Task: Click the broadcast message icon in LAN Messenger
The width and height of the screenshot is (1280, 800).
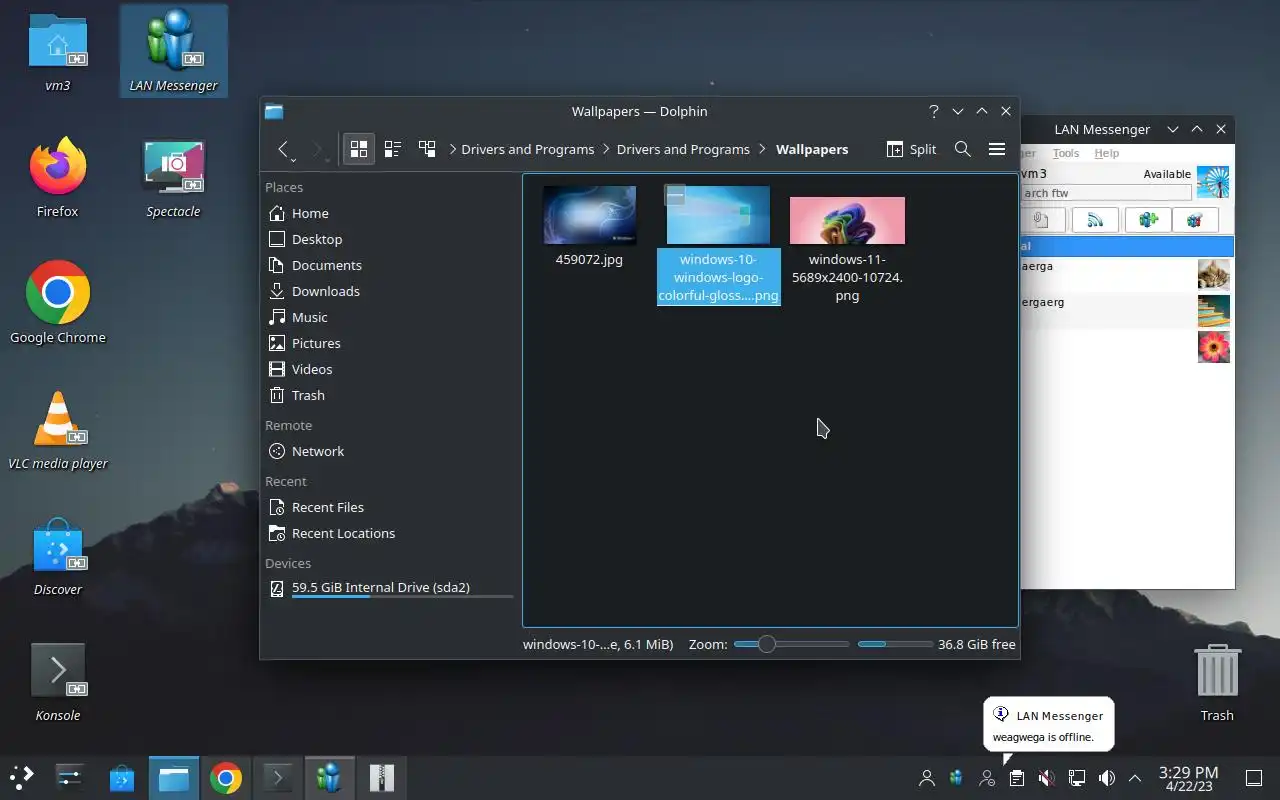Action: point(1095,220)
